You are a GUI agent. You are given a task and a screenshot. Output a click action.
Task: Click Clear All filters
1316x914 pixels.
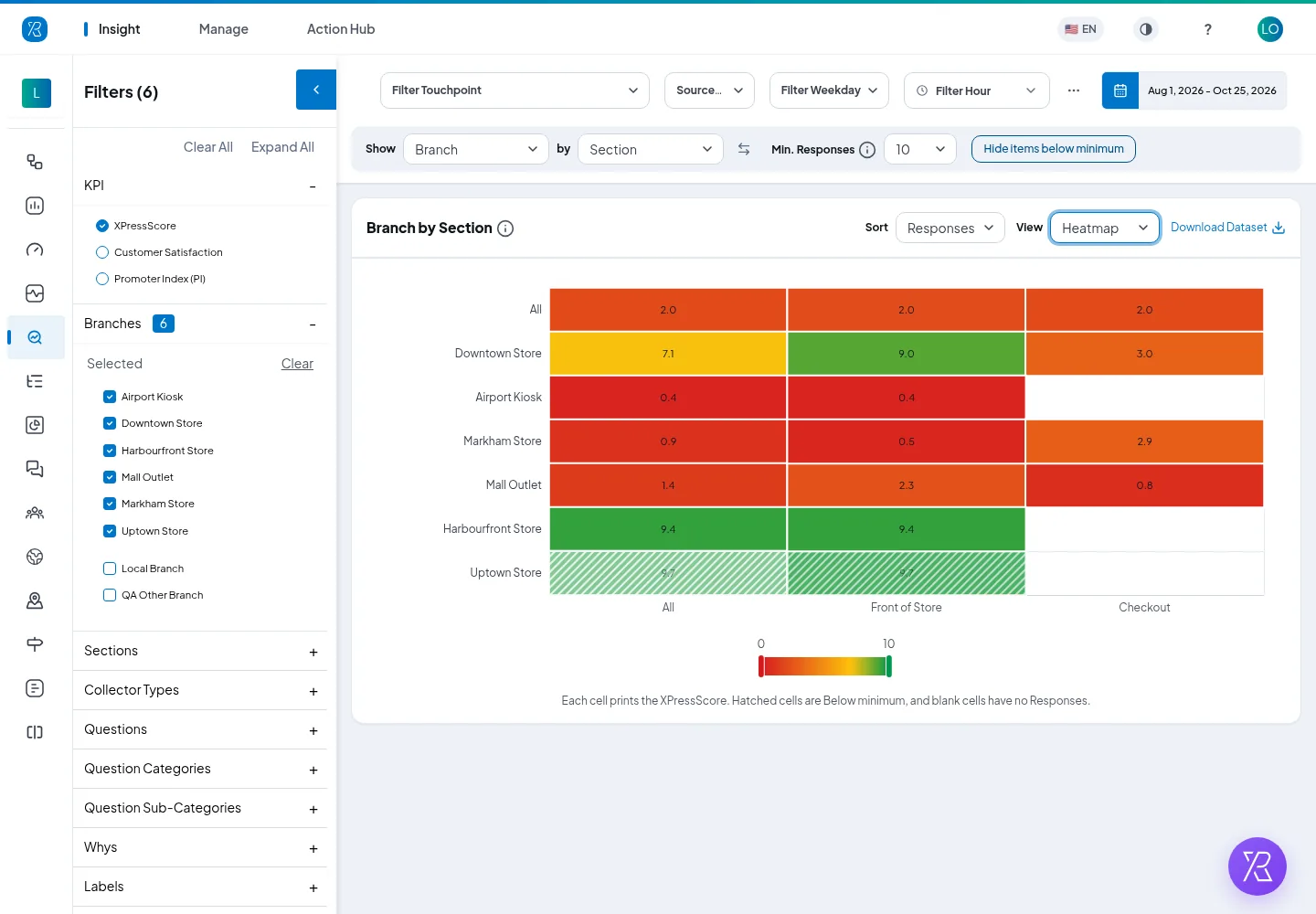(208, 147)
